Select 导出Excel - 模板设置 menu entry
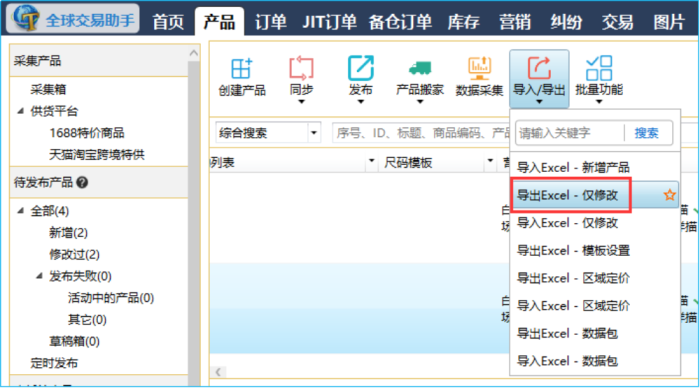The image size is (700, 388). point(595,250)
